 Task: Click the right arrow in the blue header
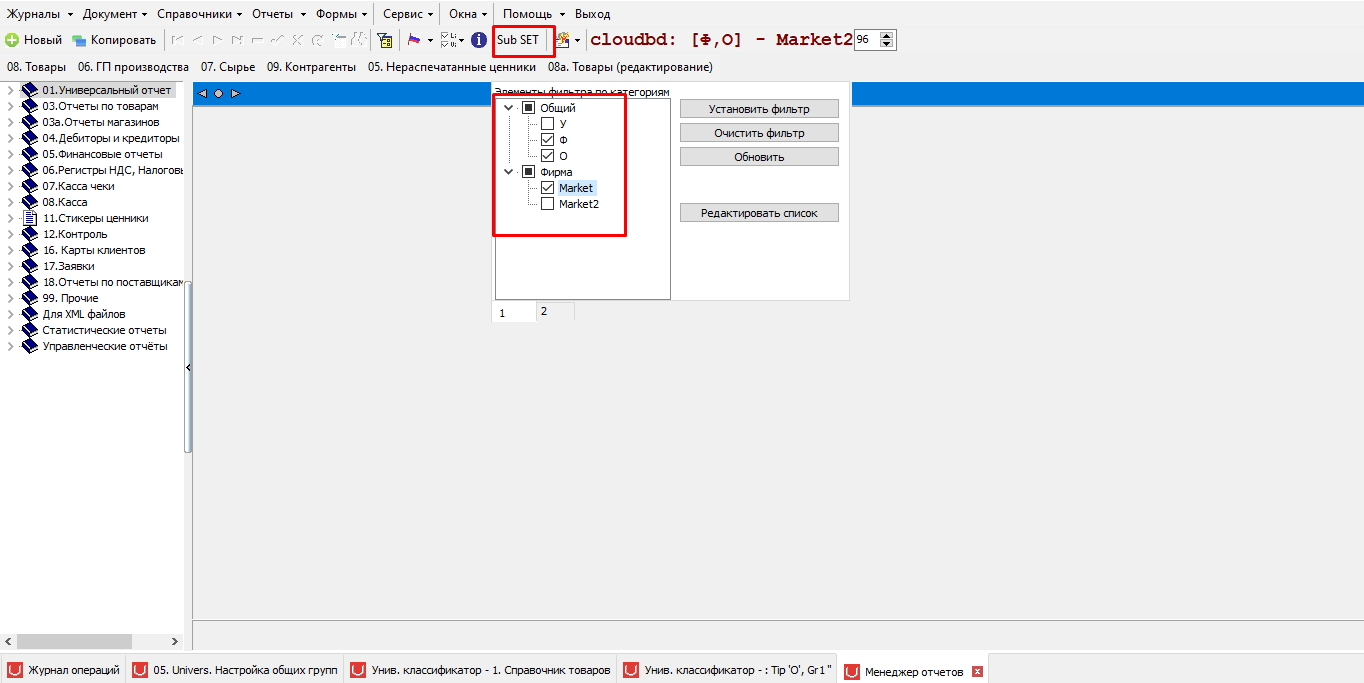(236, 94)
